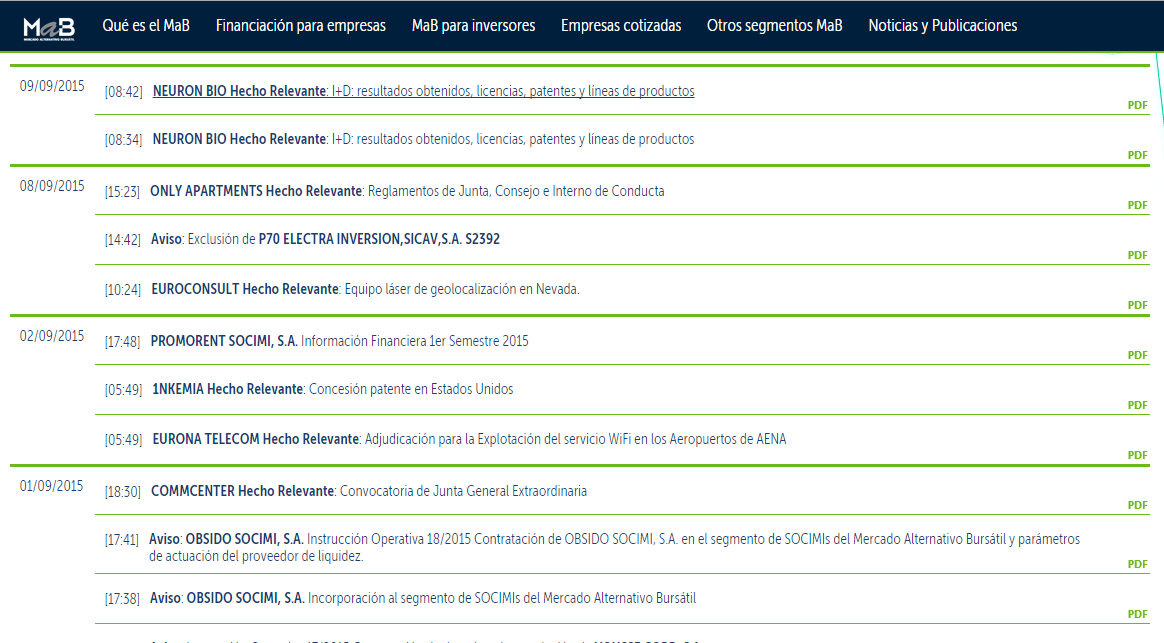This screenshot has width=1164, height=643.
Task: Open Otros segmentos MaB menu
Action: tap(774, 25)
